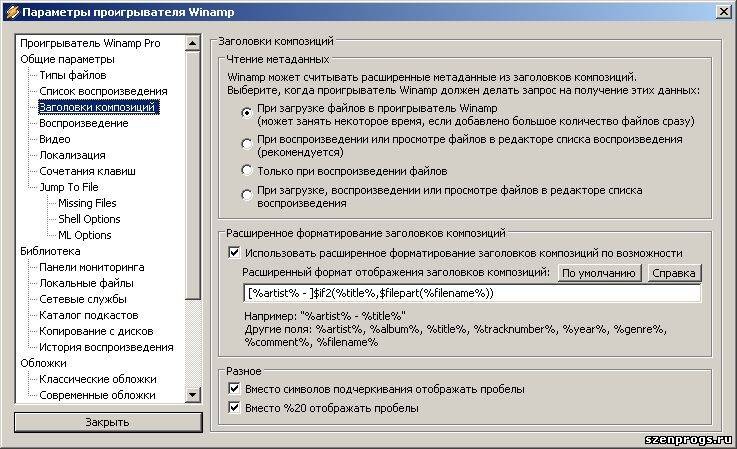737x449 pixels.
Task: Click the 'Закрыть' button
Action: 107,422
